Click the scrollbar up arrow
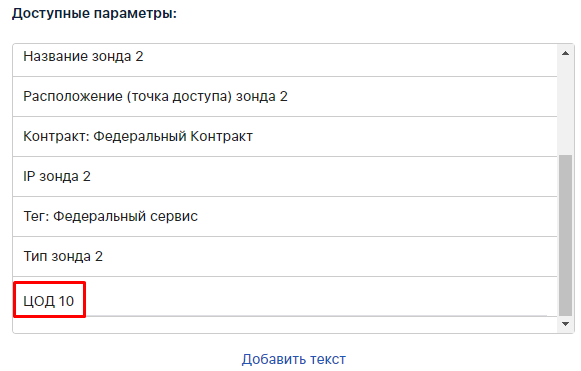The width and height of the screenshot is (581, 371). (565, 53)
